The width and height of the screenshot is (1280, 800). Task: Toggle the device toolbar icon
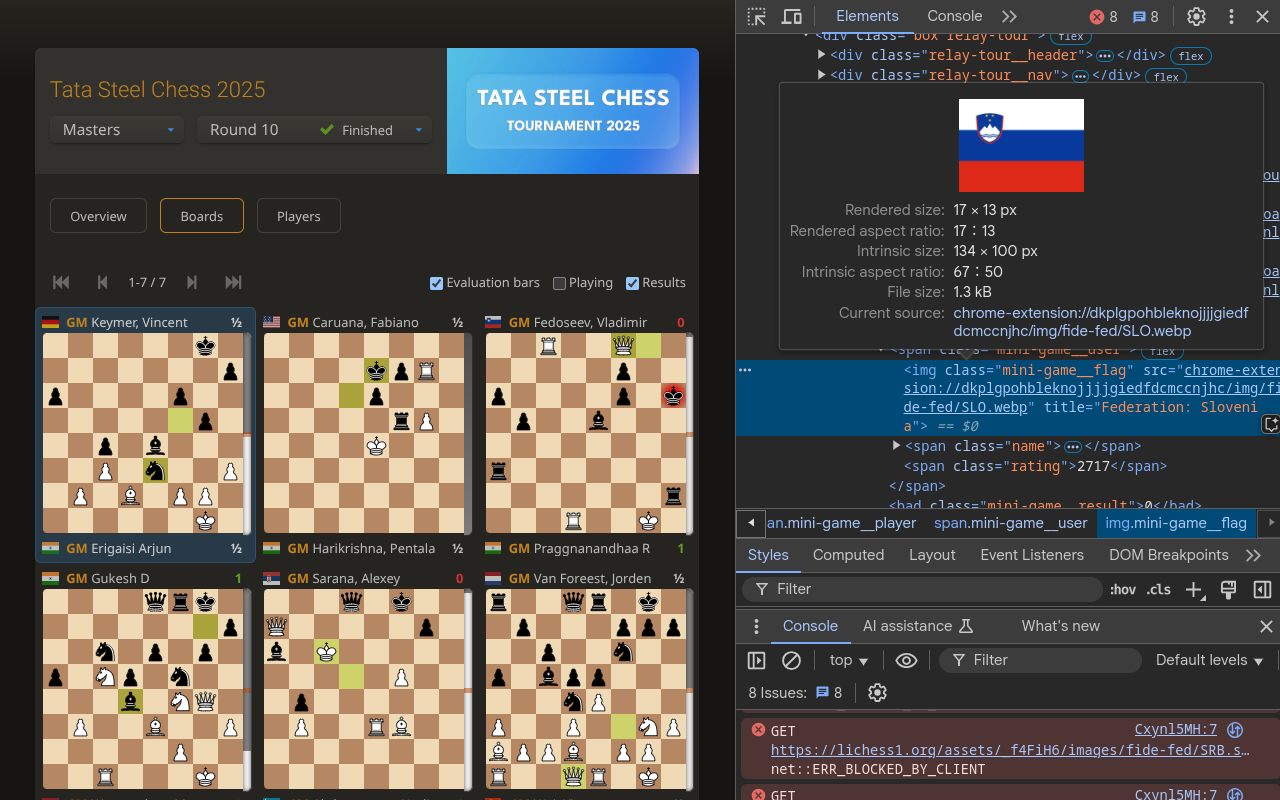791,16
